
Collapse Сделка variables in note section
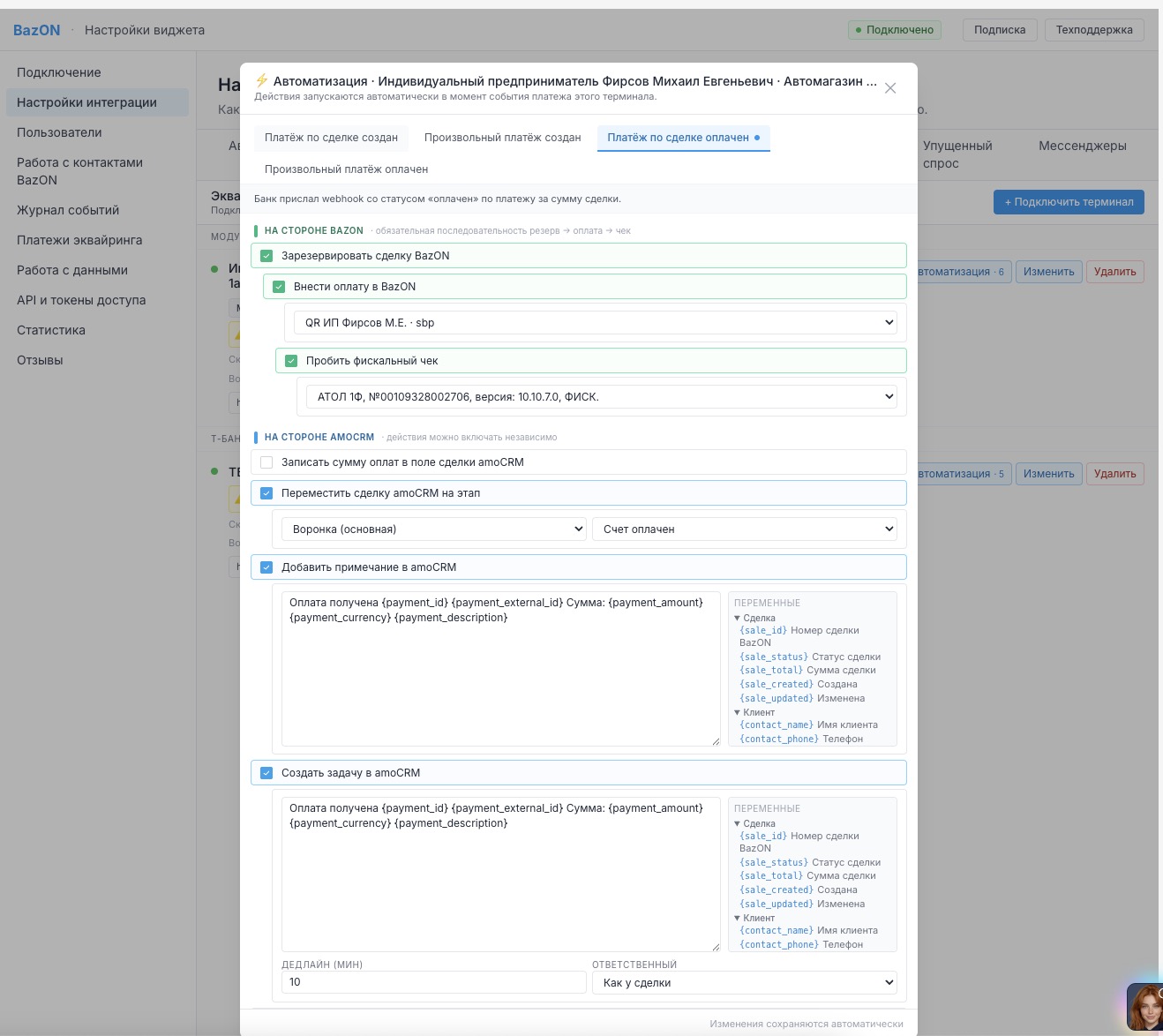pos(754,618)
